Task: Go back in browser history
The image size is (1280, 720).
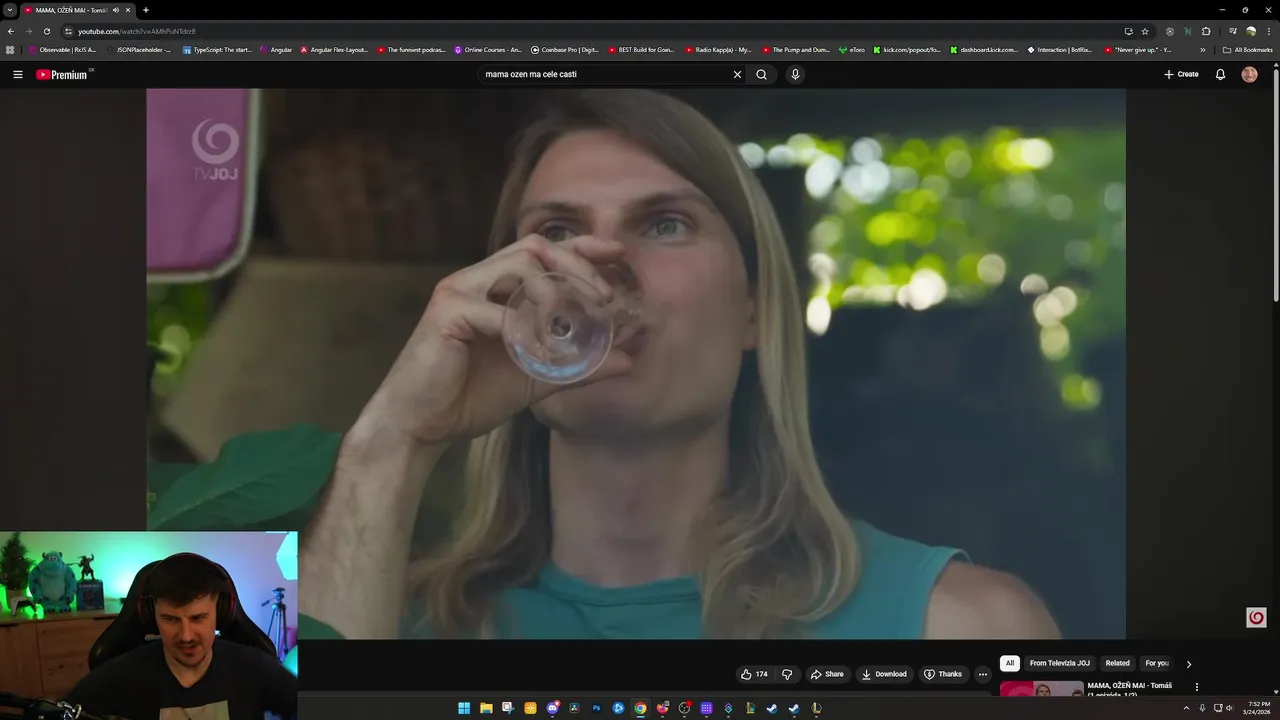Action: (x=11, y=31)
